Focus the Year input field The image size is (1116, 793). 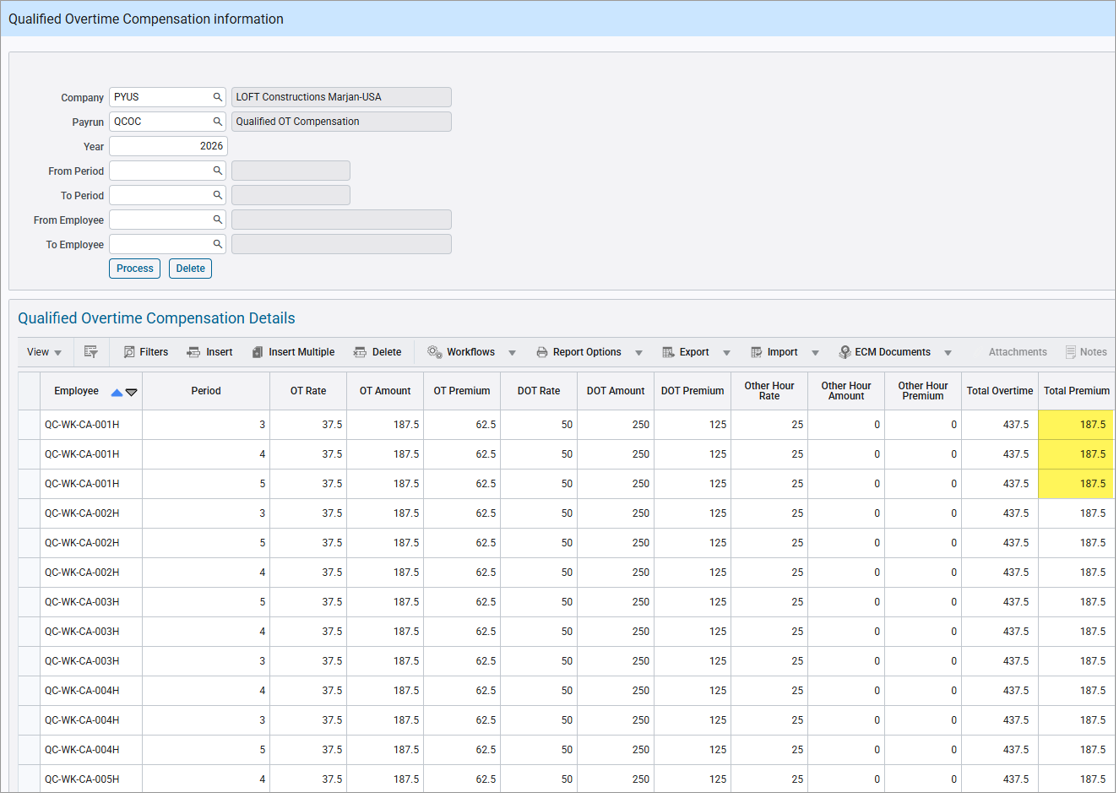click(x=168, y=146)
